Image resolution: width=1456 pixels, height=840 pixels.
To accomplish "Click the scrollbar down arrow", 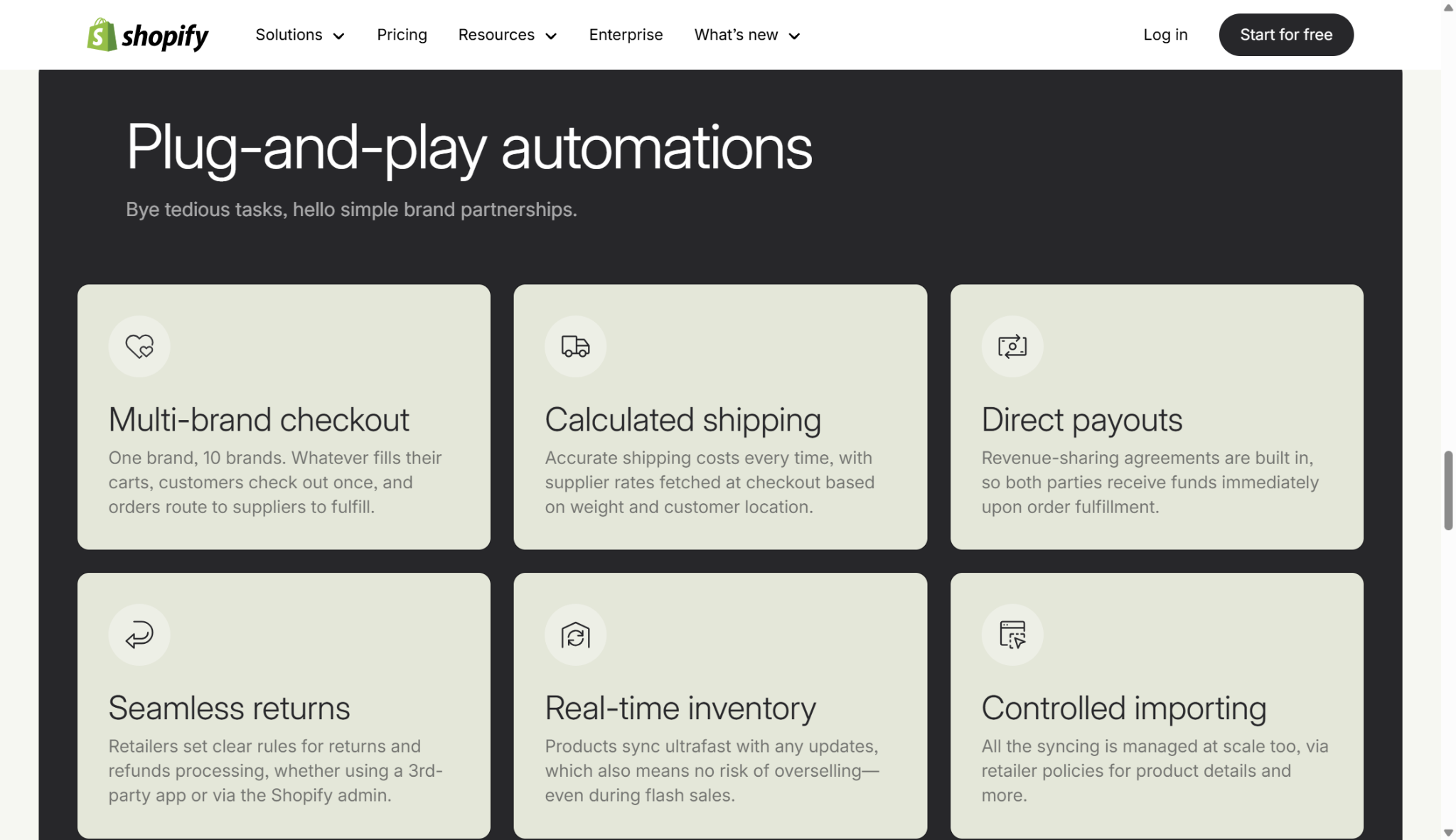I will (x=1448, y=832).
